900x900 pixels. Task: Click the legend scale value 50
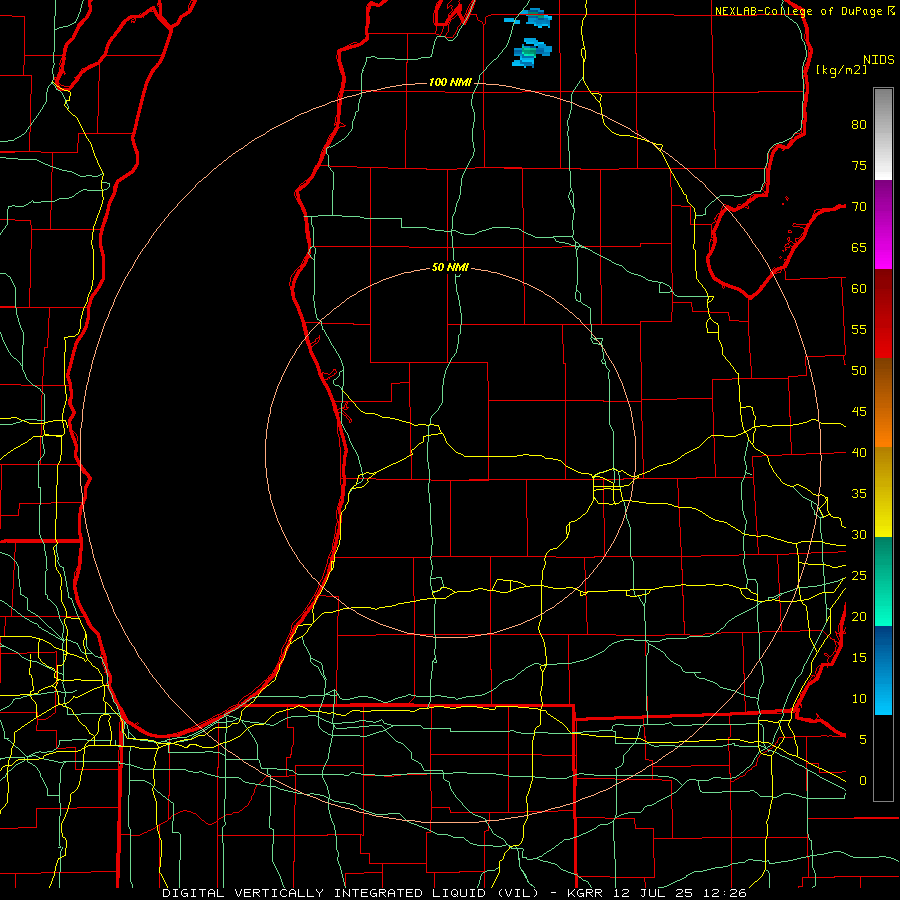(x=859, y=370)
